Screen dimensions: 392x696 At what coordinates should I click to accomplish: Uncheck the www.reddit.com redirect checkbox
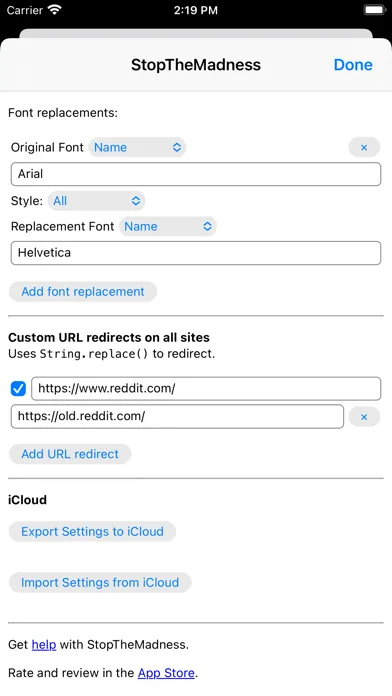click(x=18, y=389)
